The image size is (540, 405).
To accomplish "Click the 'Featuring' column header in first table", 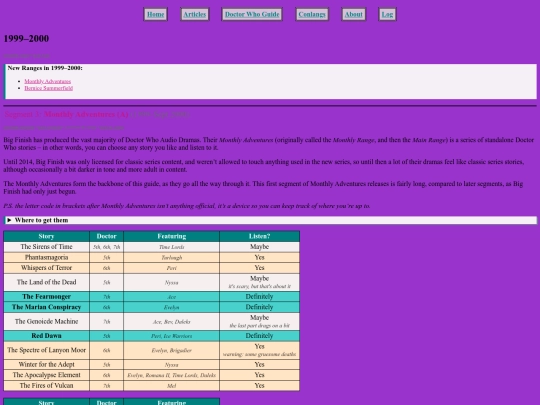I will click(172, 236).
